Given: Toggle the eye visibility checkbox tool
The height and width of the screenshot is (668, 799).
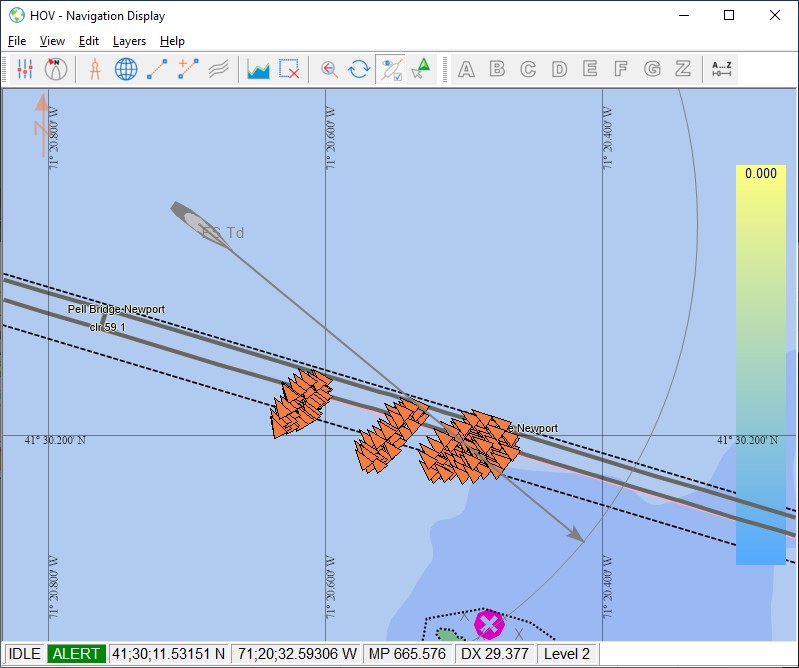Looking at the screenshot, I should pyautogui.click(x=390, y=69).
